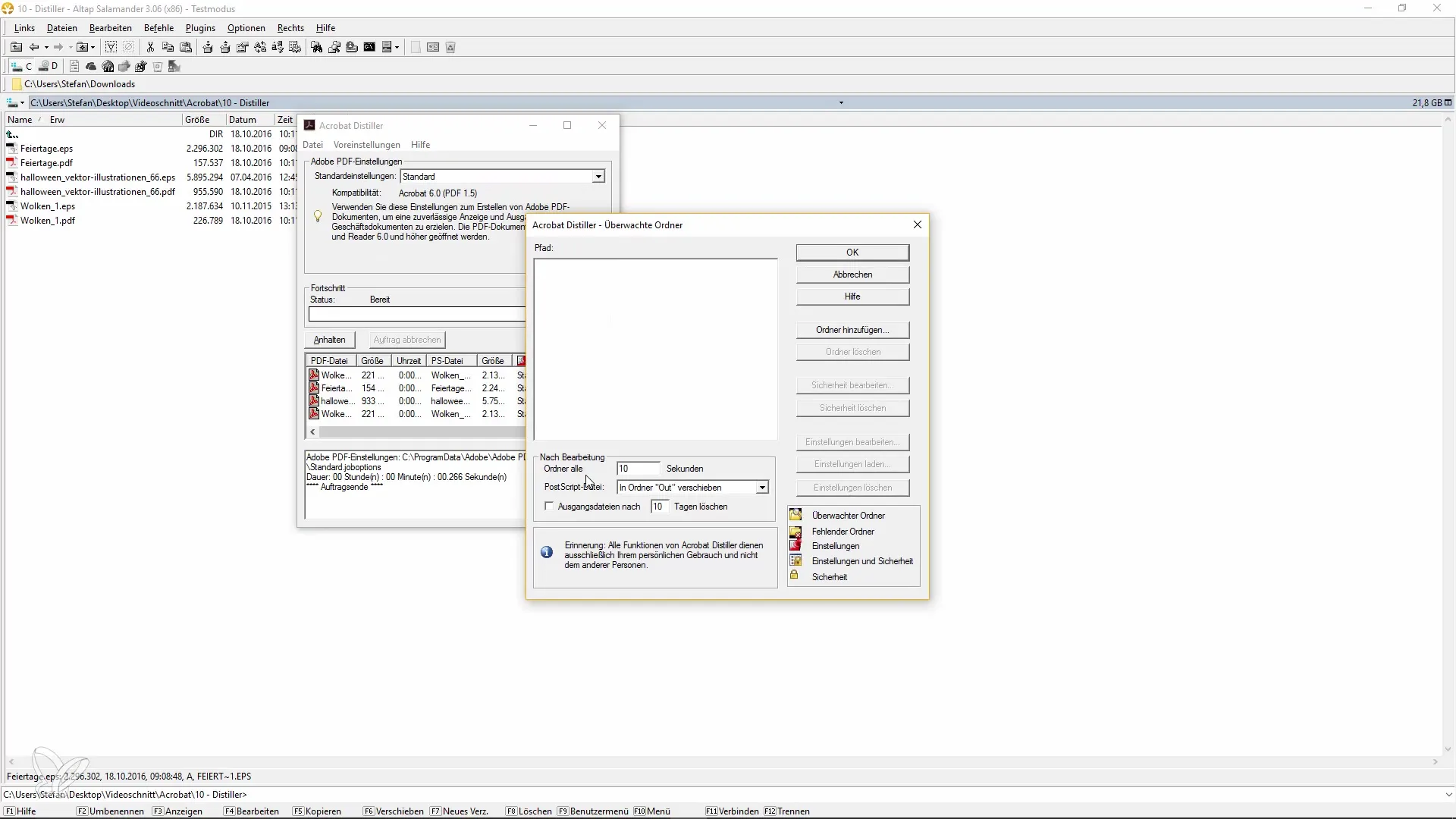
Task: Show Drive Information toolbar icon
Action: (x=352, y=47)
